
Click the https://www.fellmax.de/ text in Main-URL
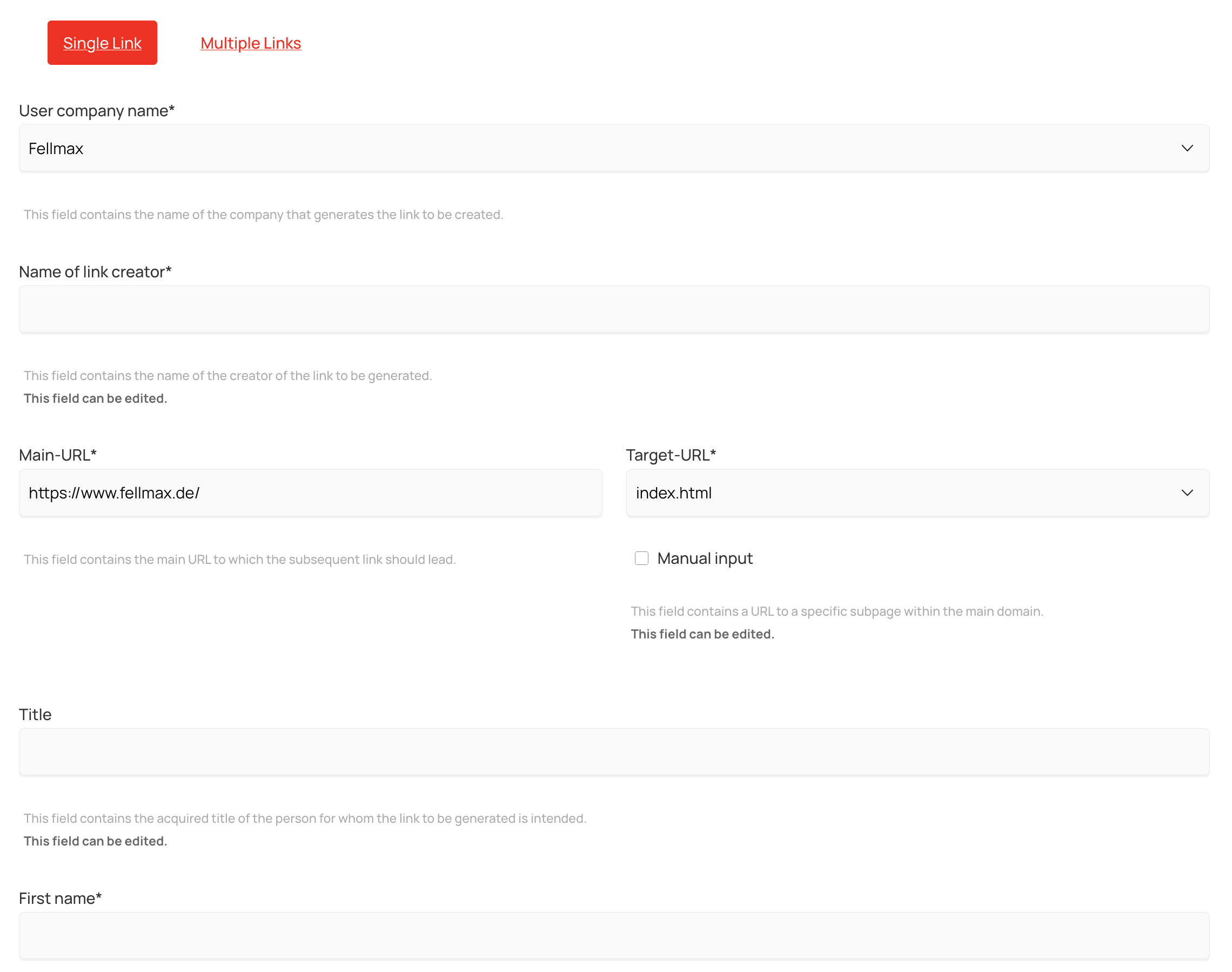(114, 493)
